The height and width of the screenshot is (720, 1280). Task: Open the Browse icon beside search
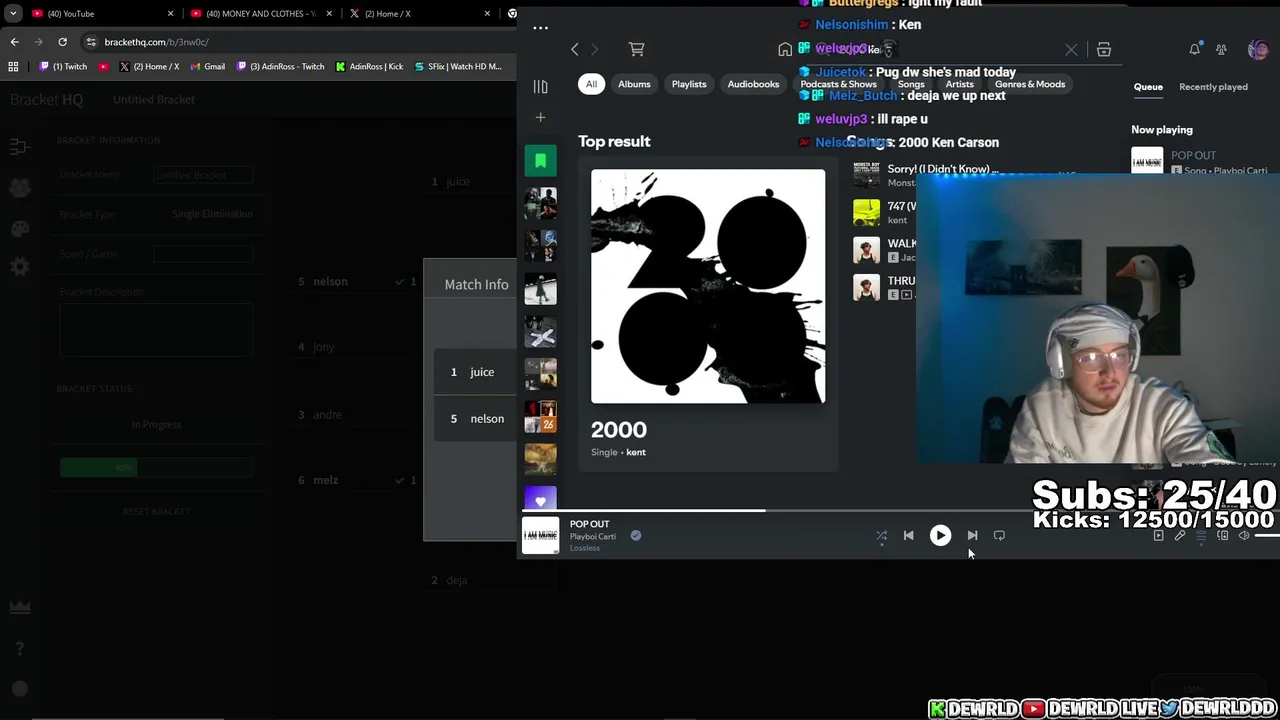[1104, 49]
